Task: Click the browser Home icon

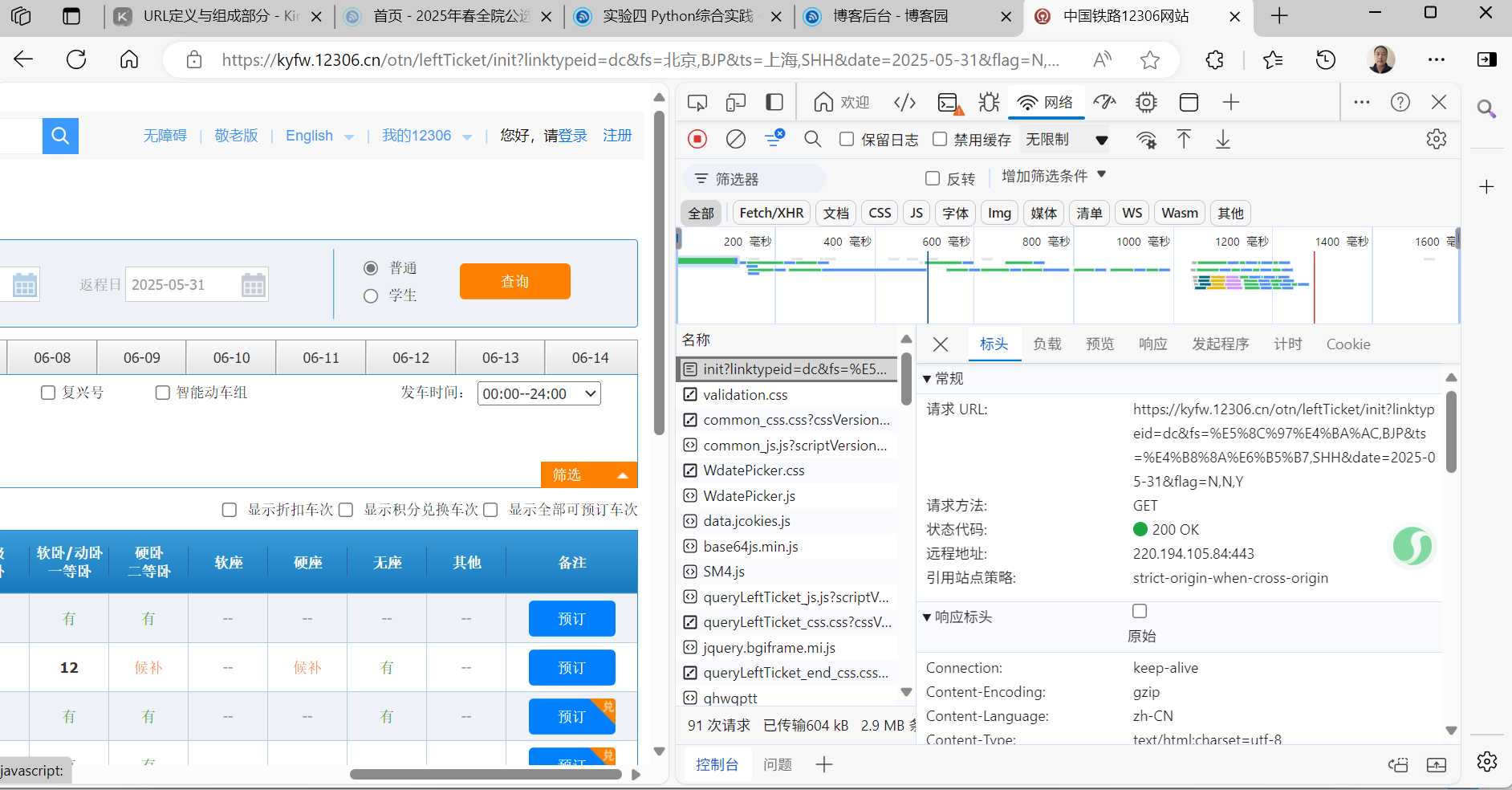Action: coord(129,59)
